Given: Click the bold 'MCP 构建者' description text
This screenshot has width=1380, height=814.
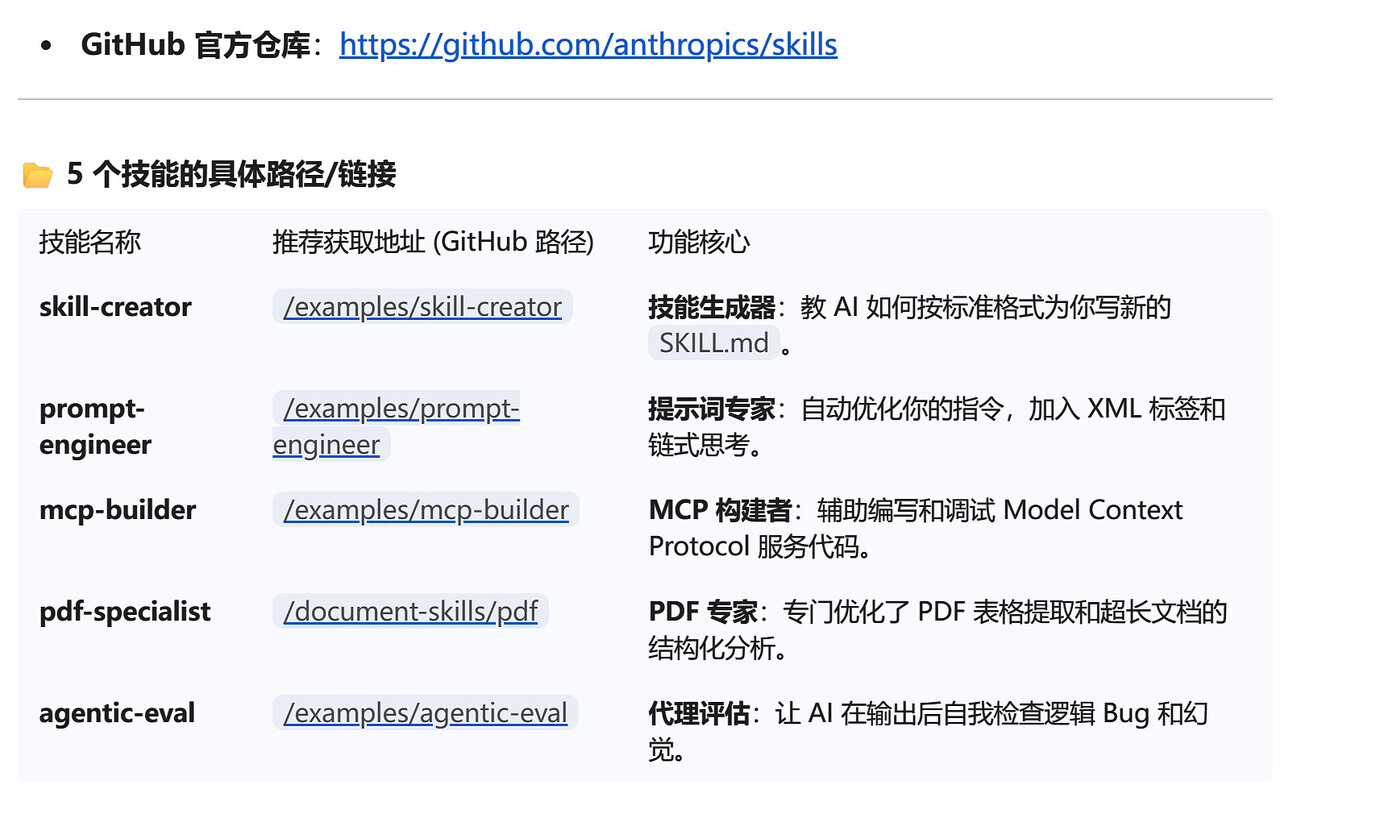Looking at the screenshot, I should (x=720, y=510).
